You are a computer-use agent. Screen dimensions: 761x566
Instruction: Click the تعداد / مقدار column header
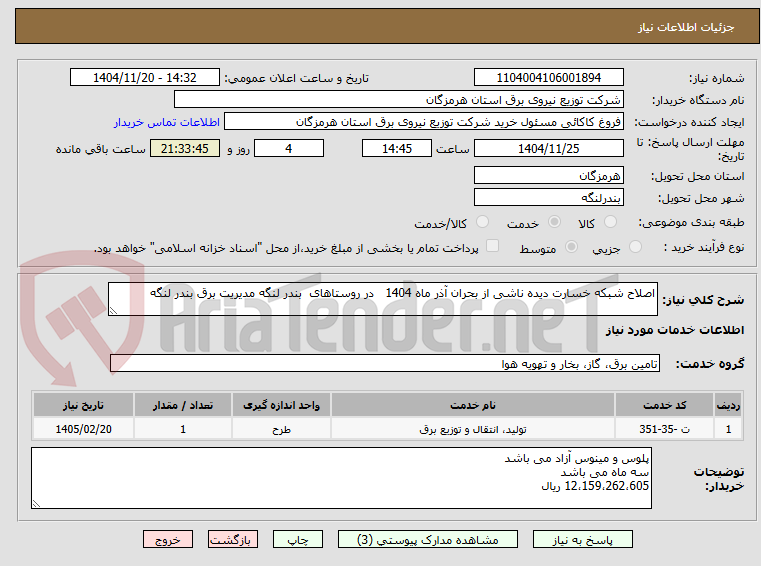pos(182,405)
